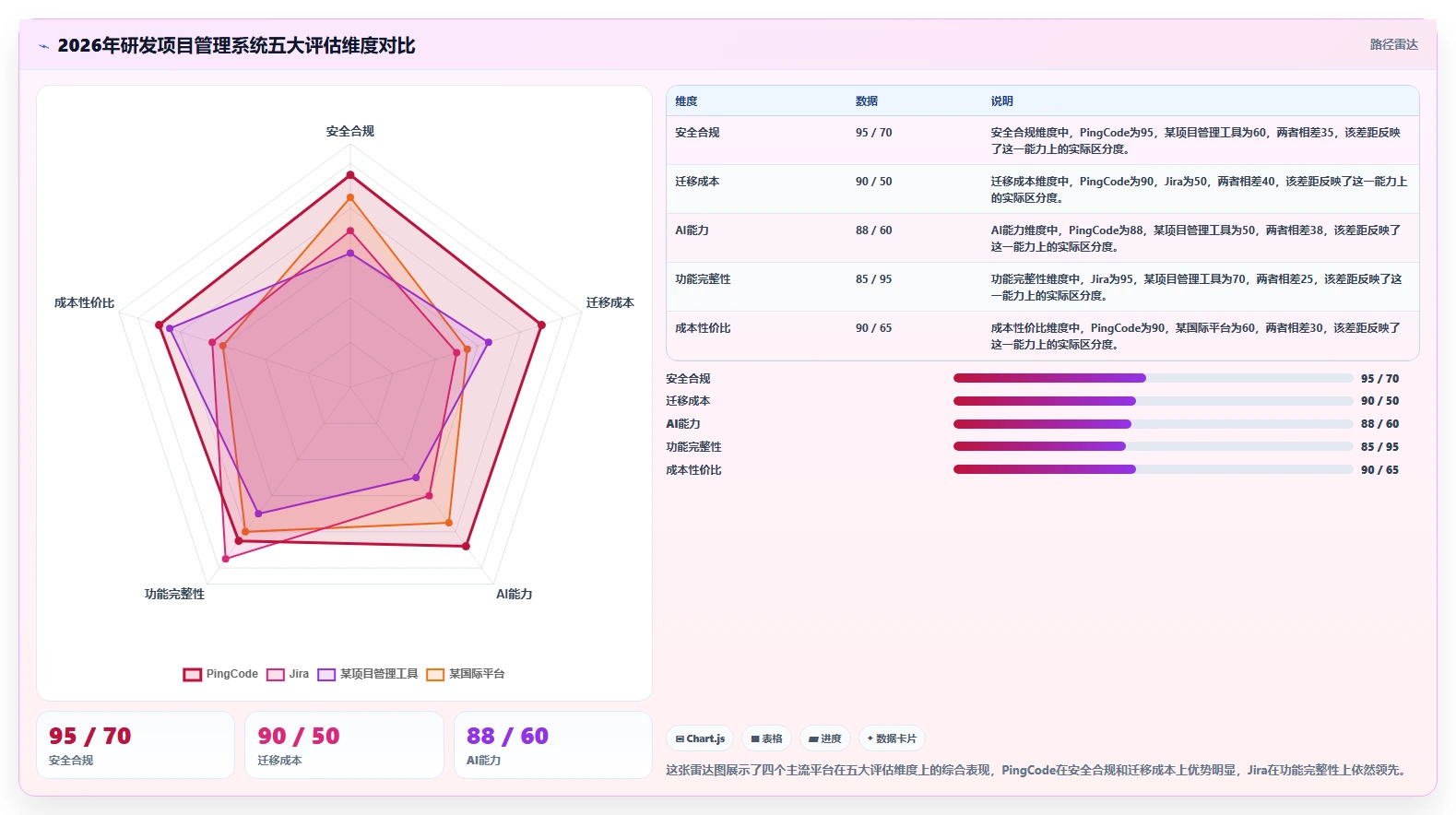Click the 功能完整性 description mentioning Jira为95

(1196, 288)
